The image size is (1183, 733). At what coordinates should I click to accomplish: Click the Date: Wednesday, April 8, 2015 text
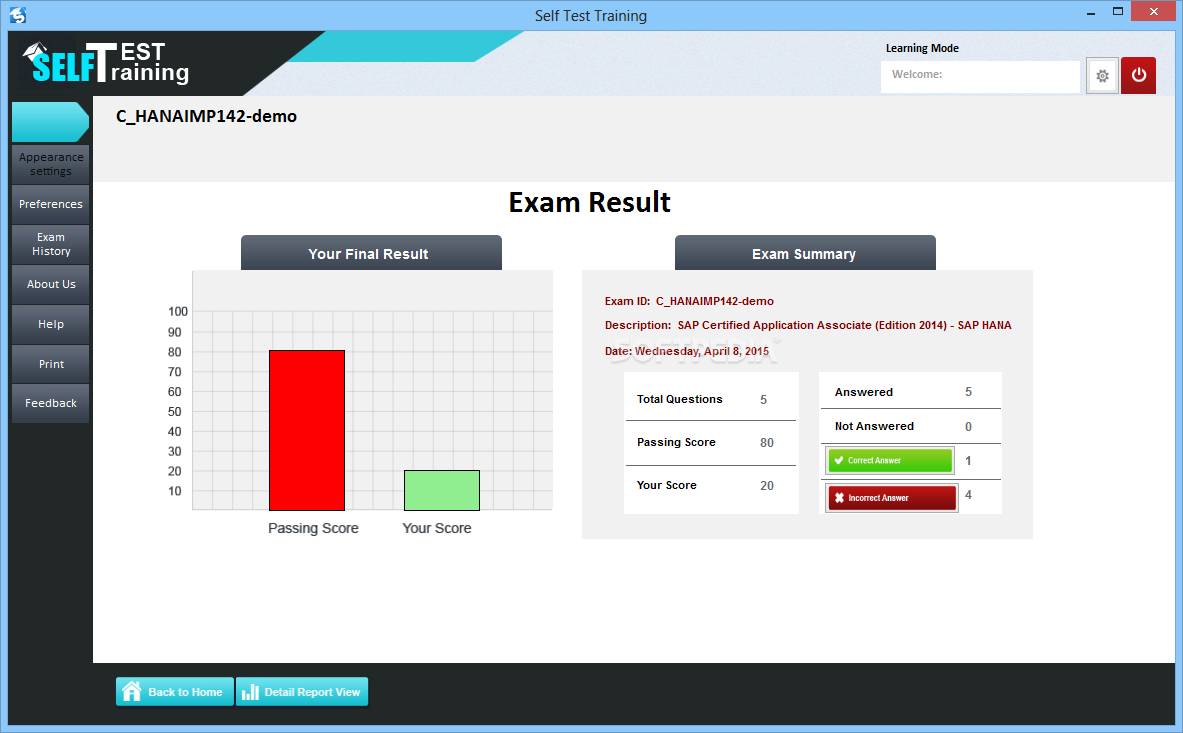(x=687, y=351)
